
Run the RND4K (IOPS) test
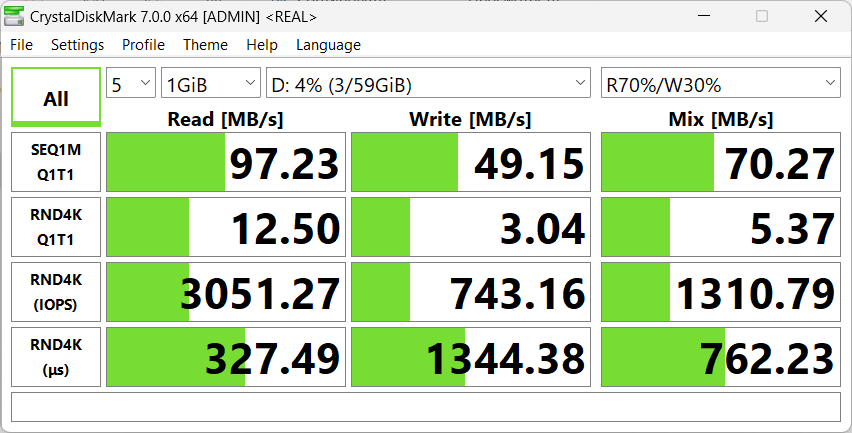(x=56, y=292)
